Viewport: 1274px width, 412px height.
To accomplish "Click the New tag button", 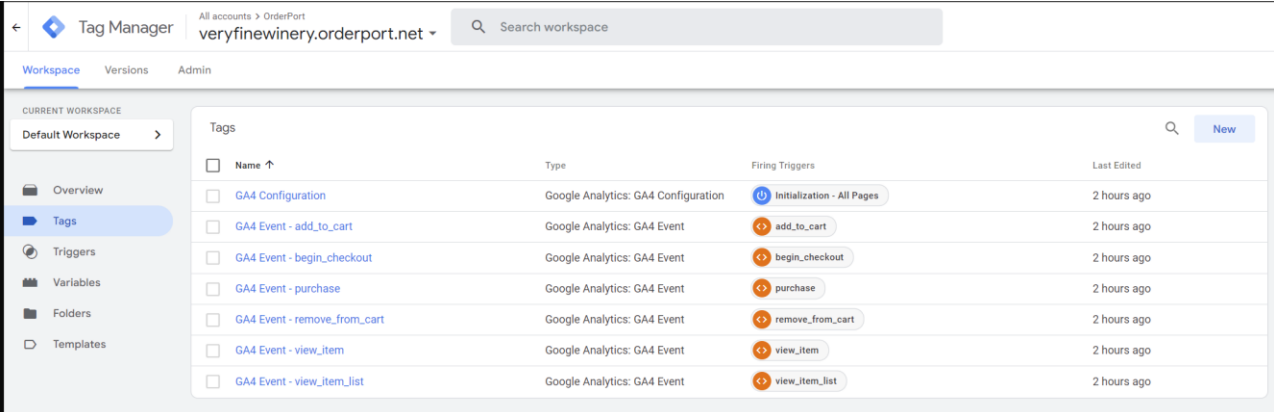I will [1224, 129].
